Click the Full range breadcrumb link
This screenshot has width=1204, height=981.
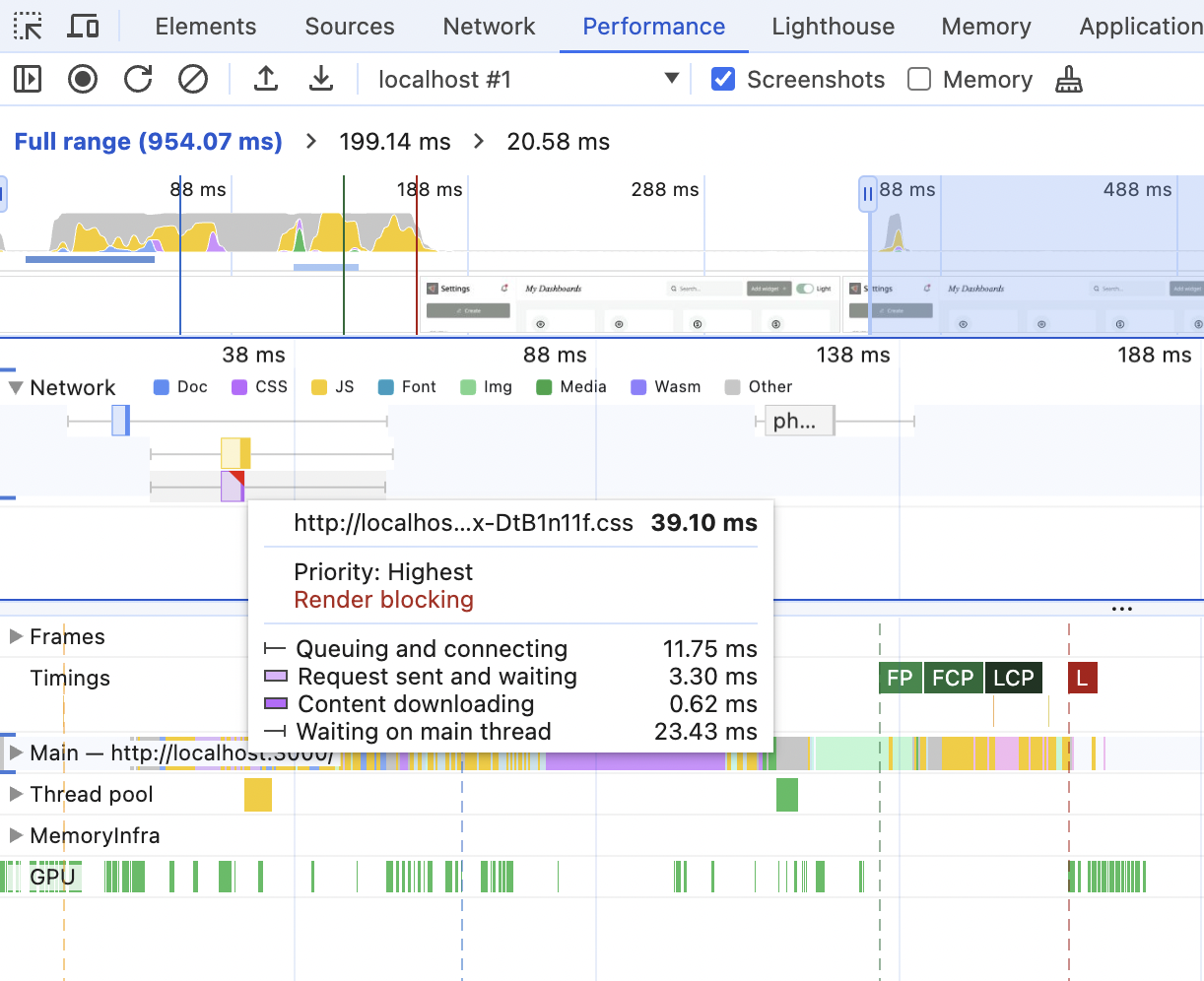[148, 141]
